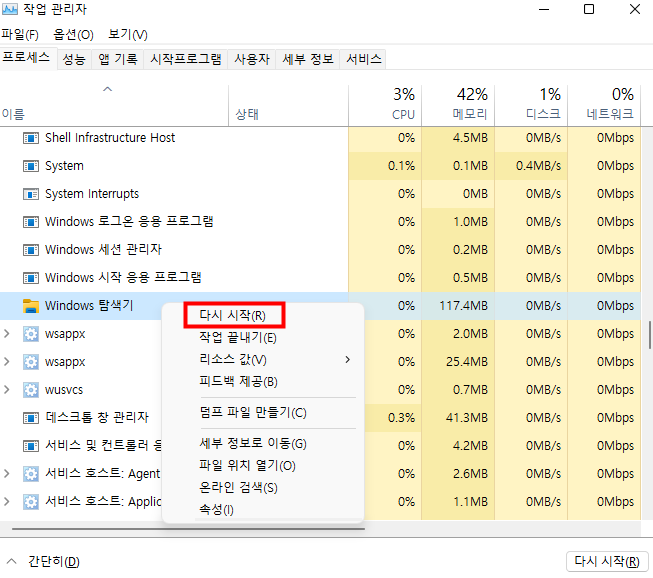653x578 pixels.
Task: Click the 117.4MB memory value
Action: 464,306
